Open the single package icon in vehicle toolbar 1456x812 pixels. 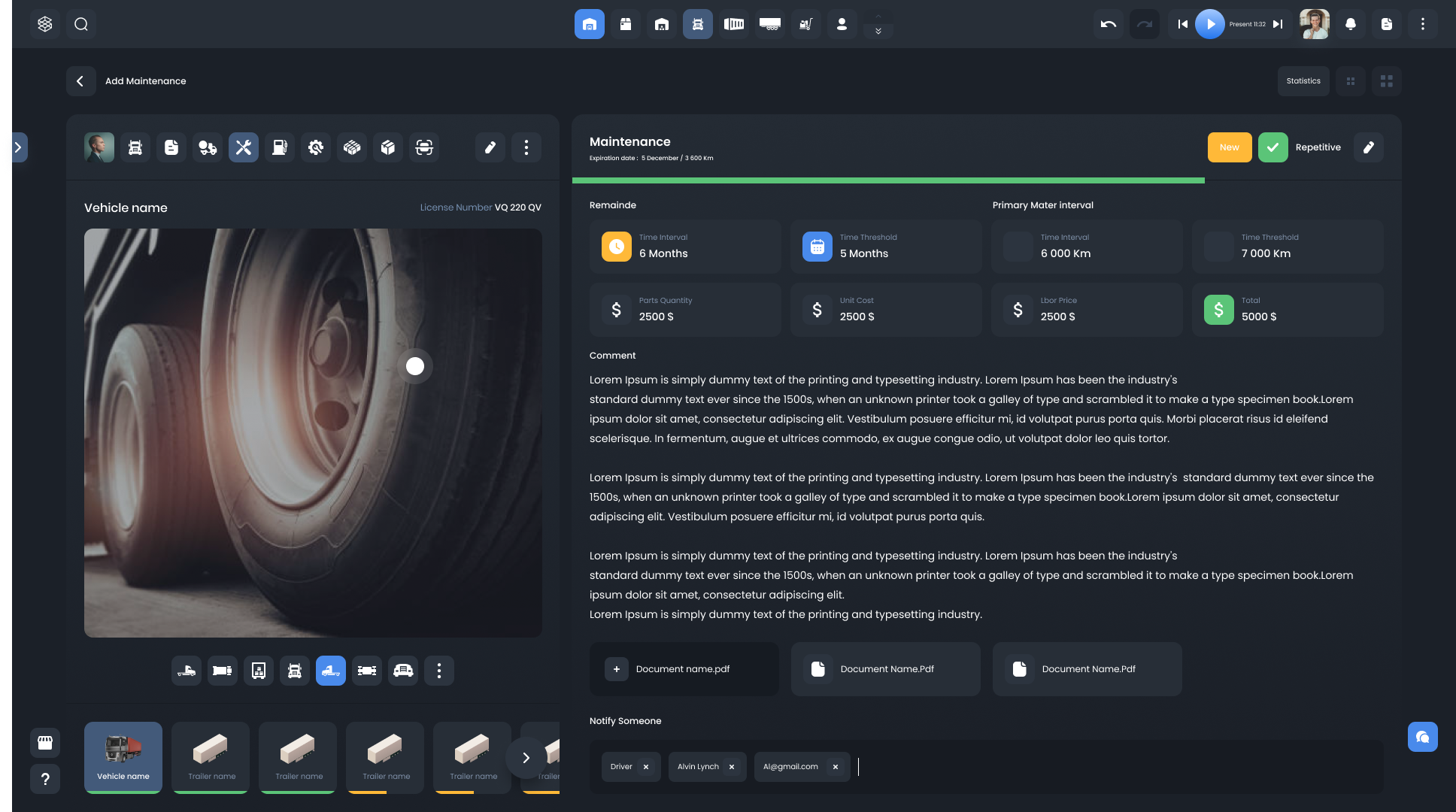click(388, 147)
